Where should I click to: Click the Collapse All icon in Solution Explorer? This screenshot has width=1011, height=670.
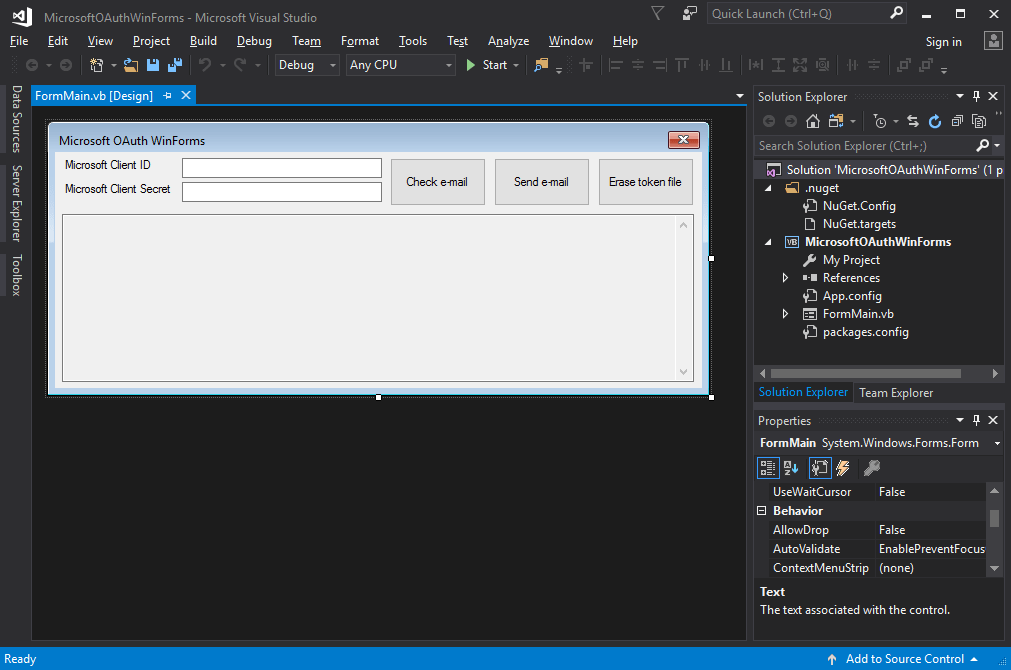coord(957,121)
